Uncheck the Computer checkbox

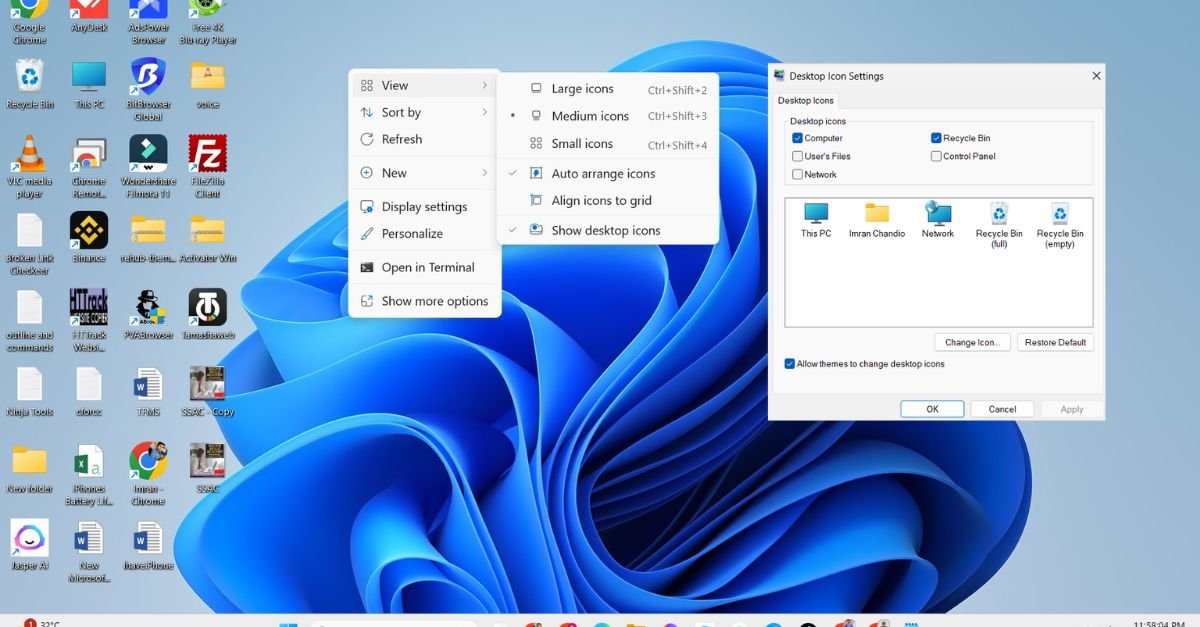click(798, 138)
